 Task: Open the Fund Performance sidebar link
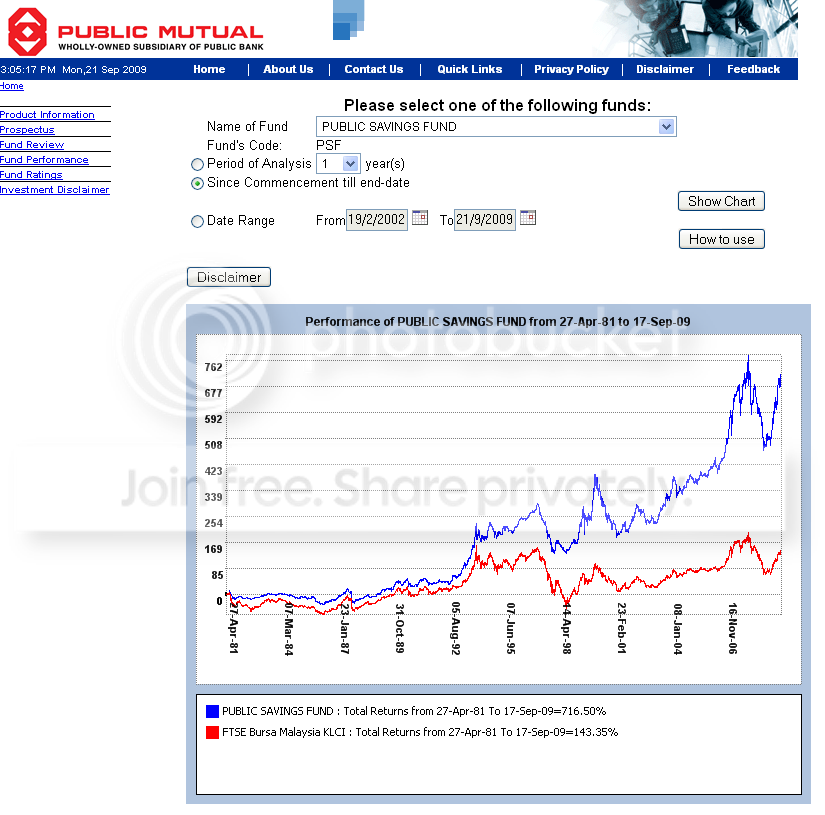44,160
